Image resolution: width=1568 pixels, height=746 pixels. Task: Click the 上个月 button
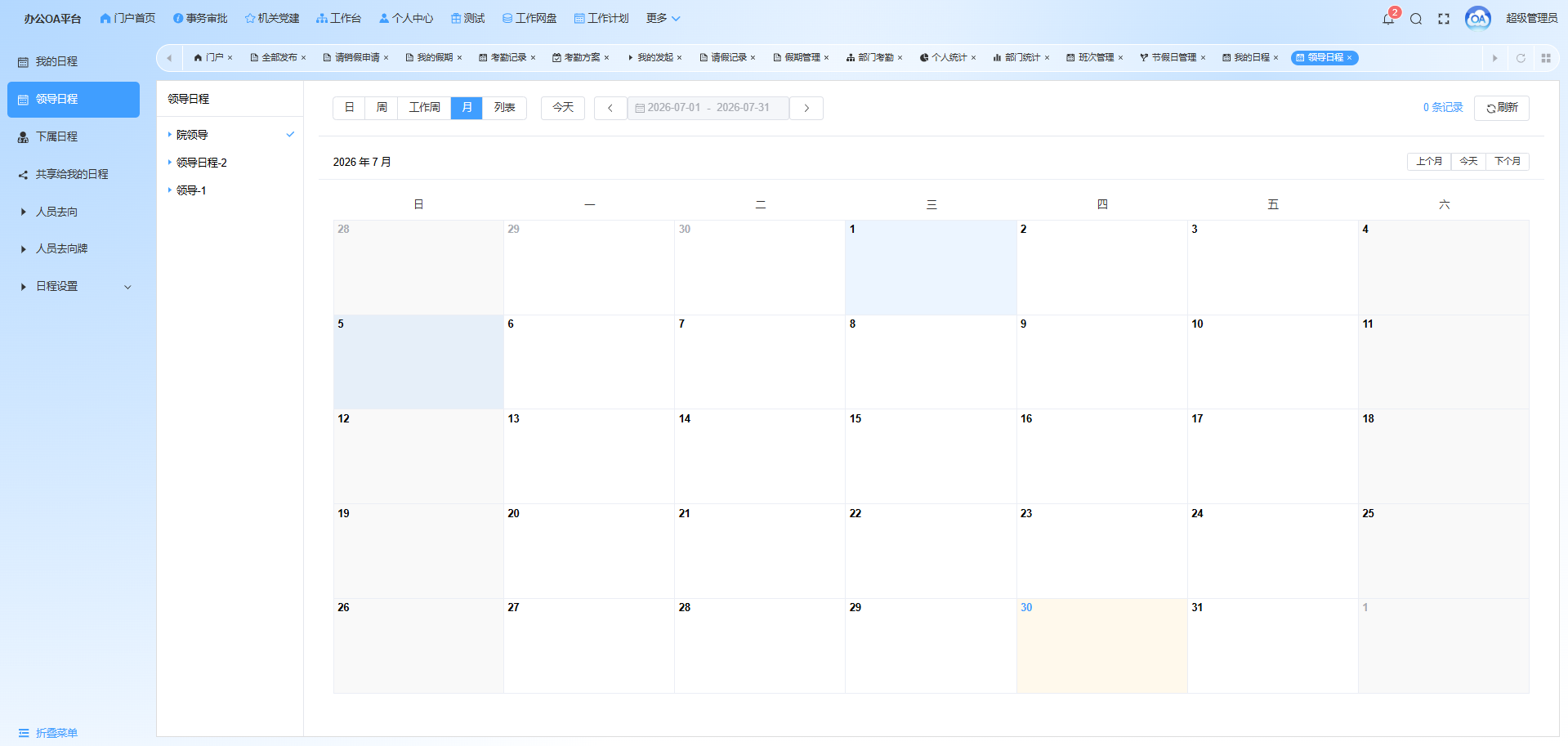1429,162
